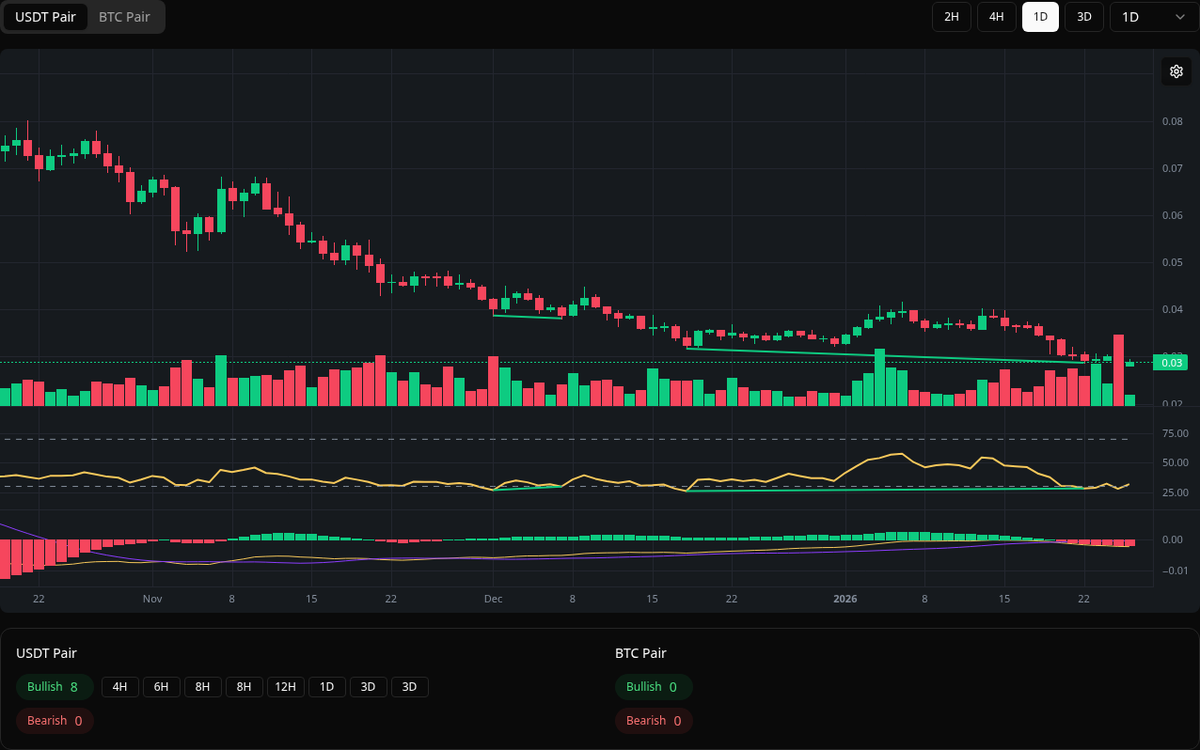Select the USDT Pair tab
This screenshot has height=750, width=1200.
45,17
